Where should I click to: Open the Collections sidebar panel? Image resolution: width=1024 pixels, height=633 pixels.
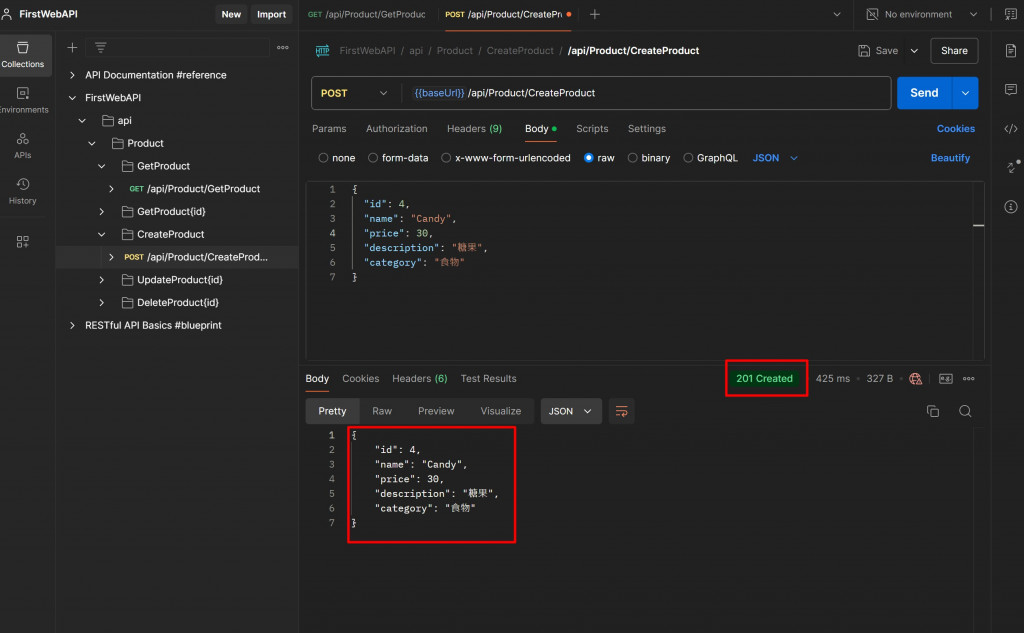coord(23,55)
